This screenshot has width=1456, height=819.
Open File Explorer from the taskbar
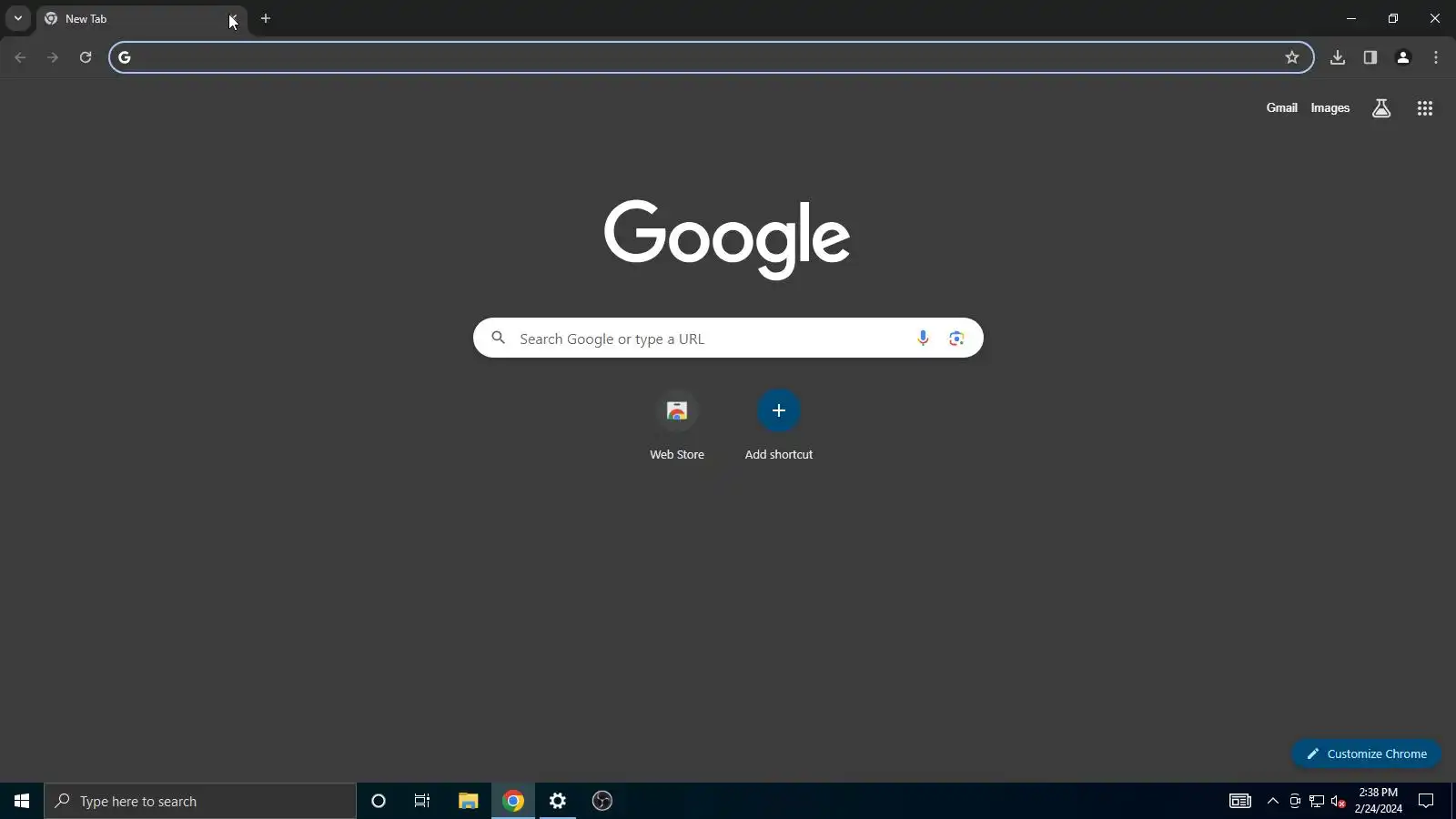[468, 801]
